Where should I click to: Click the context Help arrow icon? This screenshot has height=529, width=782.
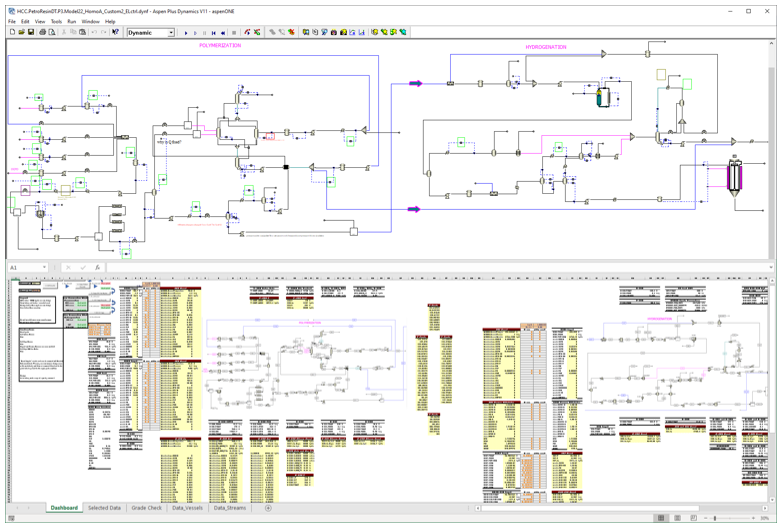point(116,32)
